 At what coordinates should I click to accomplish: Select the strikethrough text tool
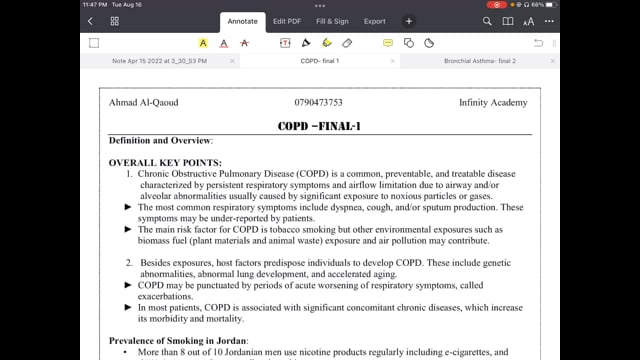point(244,43)
